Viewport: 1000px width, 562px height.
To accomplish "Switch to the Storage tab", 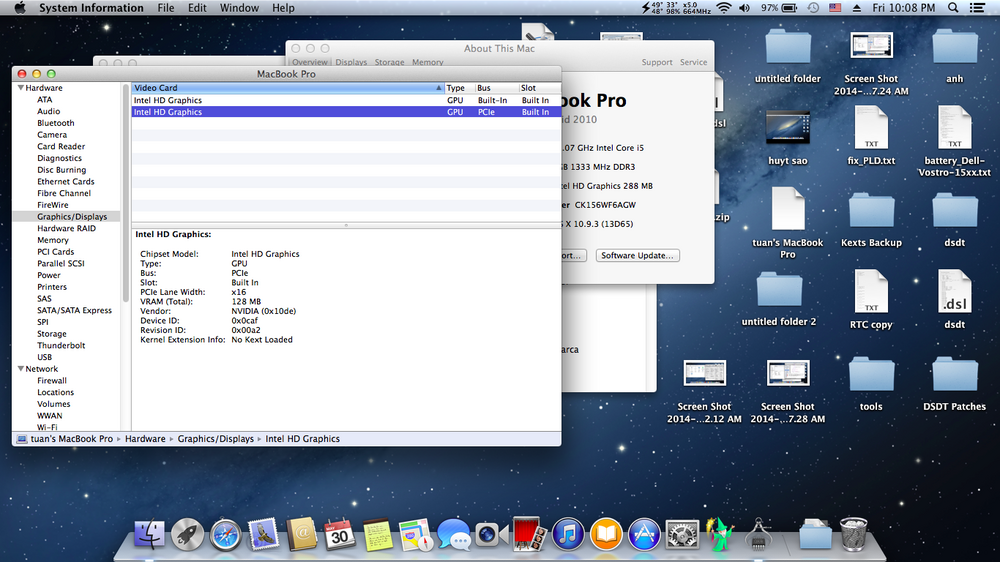I will click(x=389, y=62).
